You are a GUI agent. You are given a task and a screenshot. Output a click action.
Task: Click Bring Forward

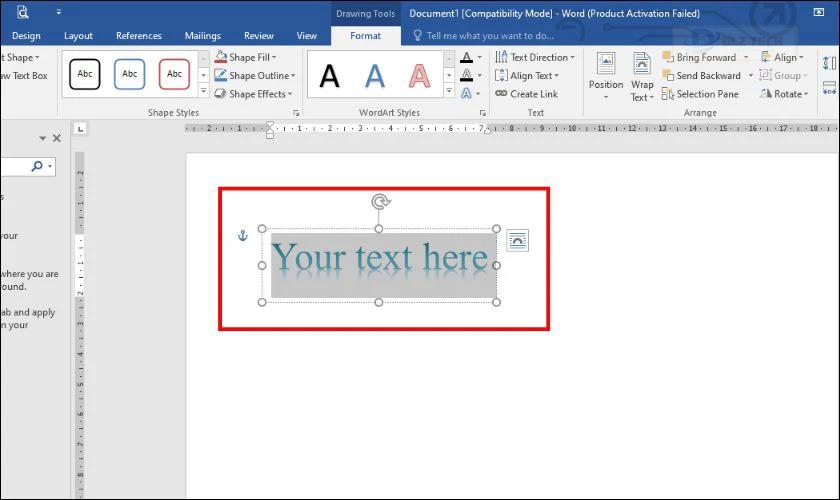point(700,57)
